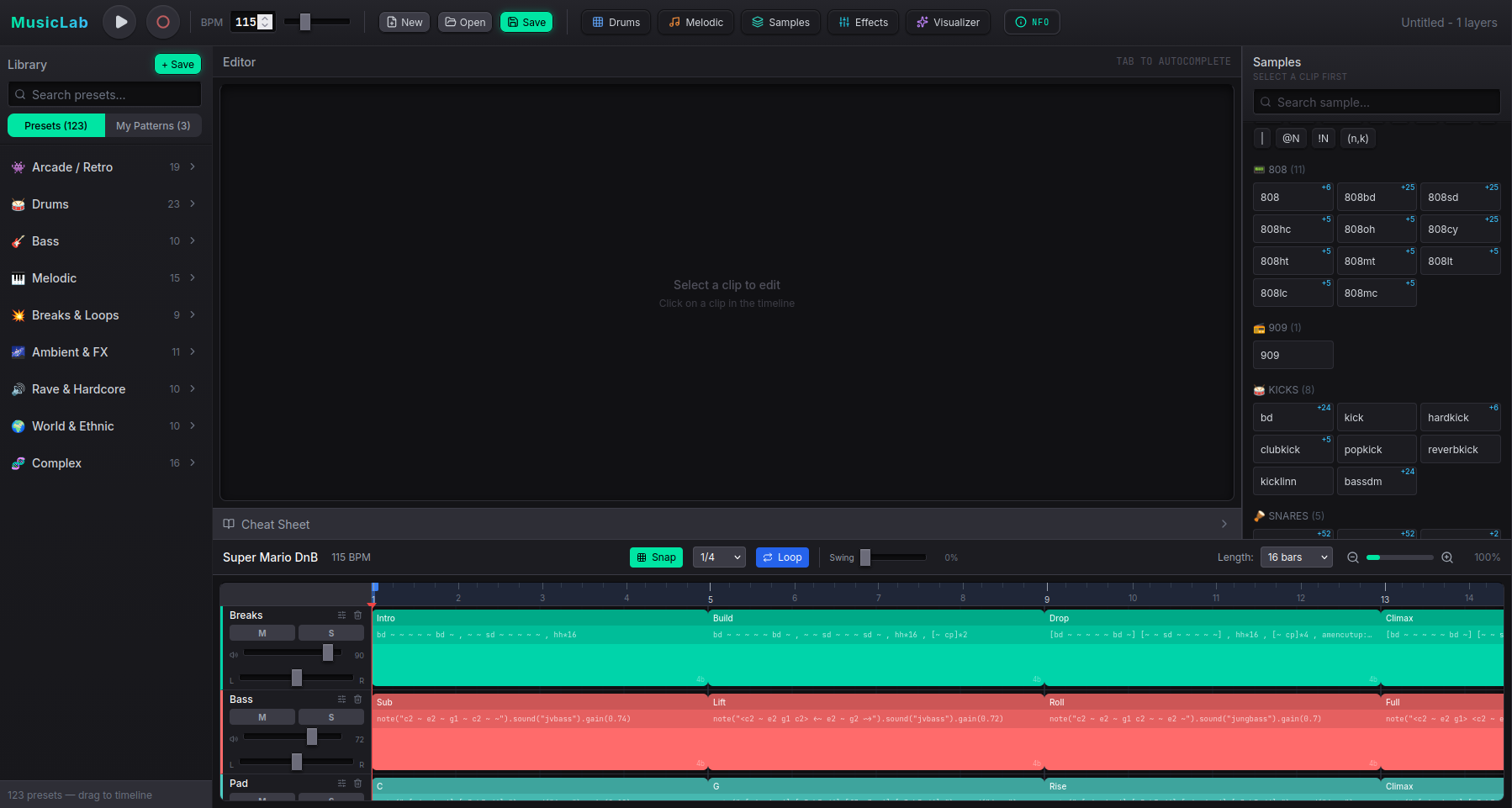Image resolution: width=1512 pixels, height=808 pixels.
Task: Click the record button
Action: (x=163, y=22)
